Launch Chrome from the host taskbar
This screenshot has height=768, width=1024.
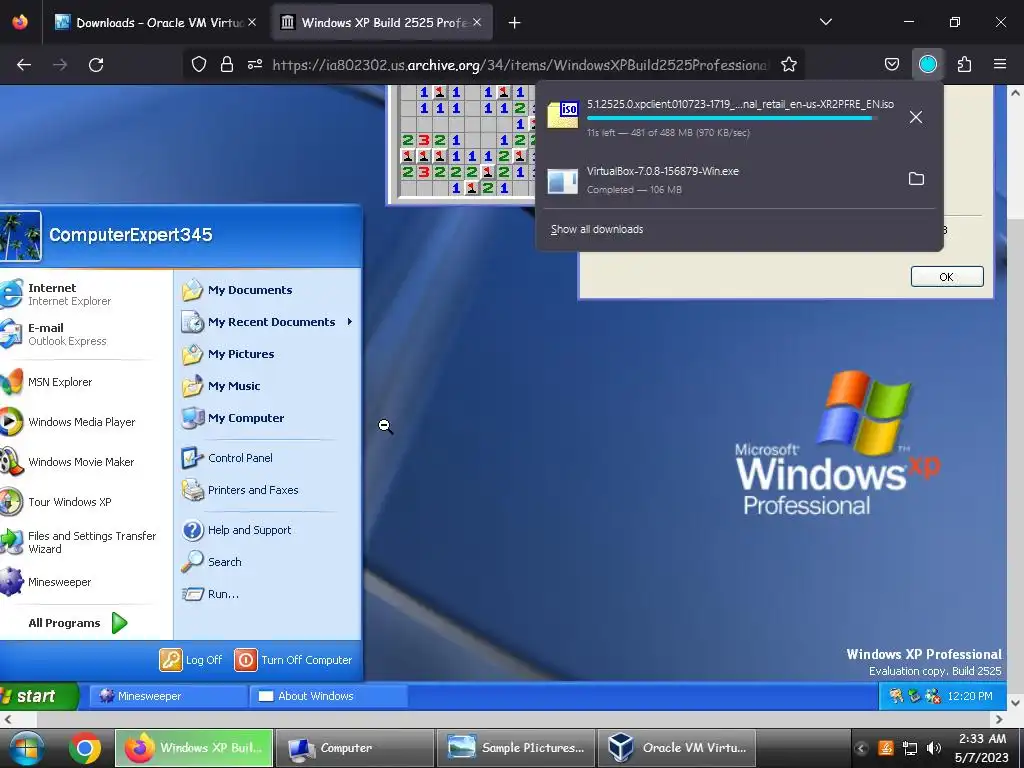85,748
